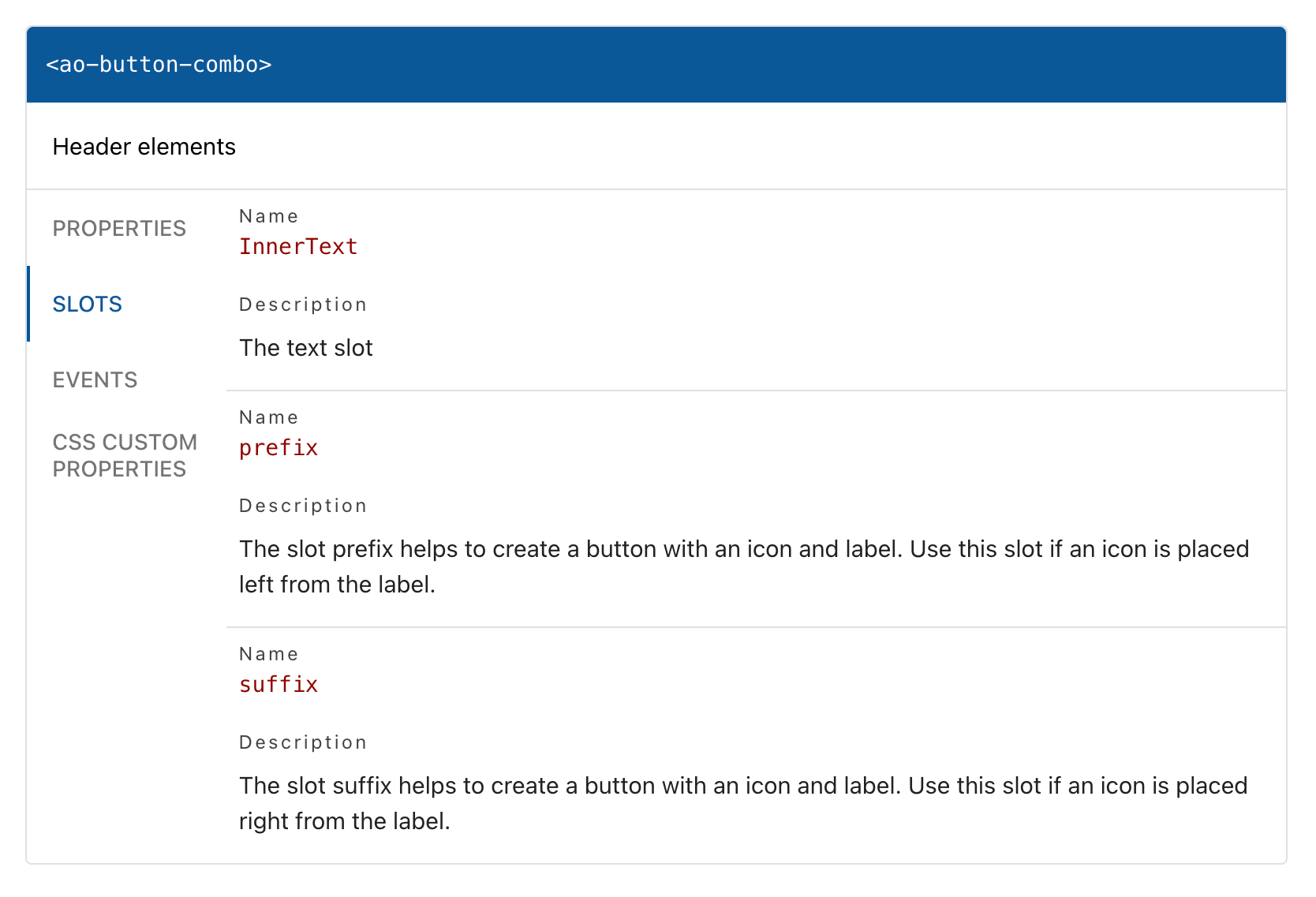Click the "Header elements" text

pyautogui.click(x=144, y=147)
